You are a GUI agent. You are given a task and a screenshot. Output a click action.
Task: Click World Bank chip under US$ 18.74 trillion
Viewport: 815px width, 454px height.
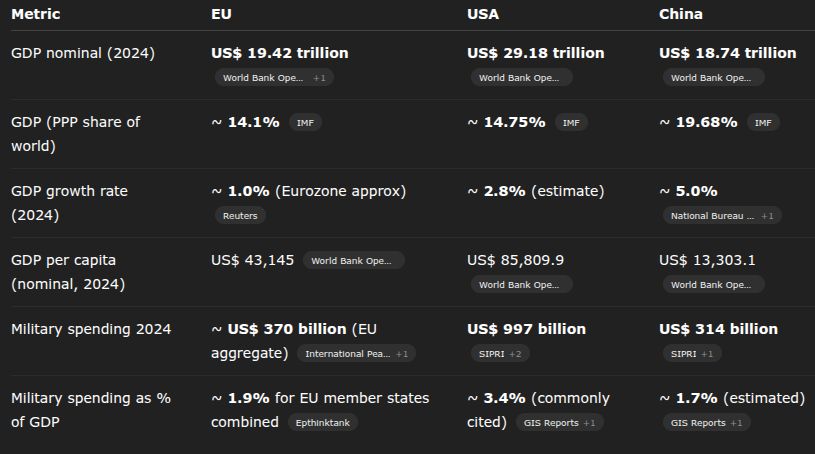click(x=713, y=77)
